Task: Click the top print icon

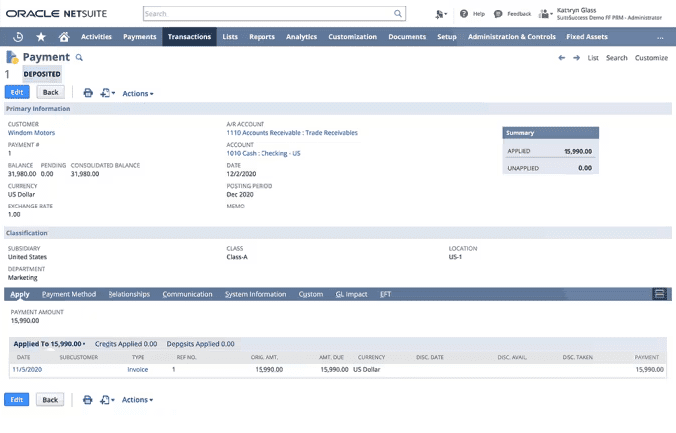Action: (x=88, y=93)
